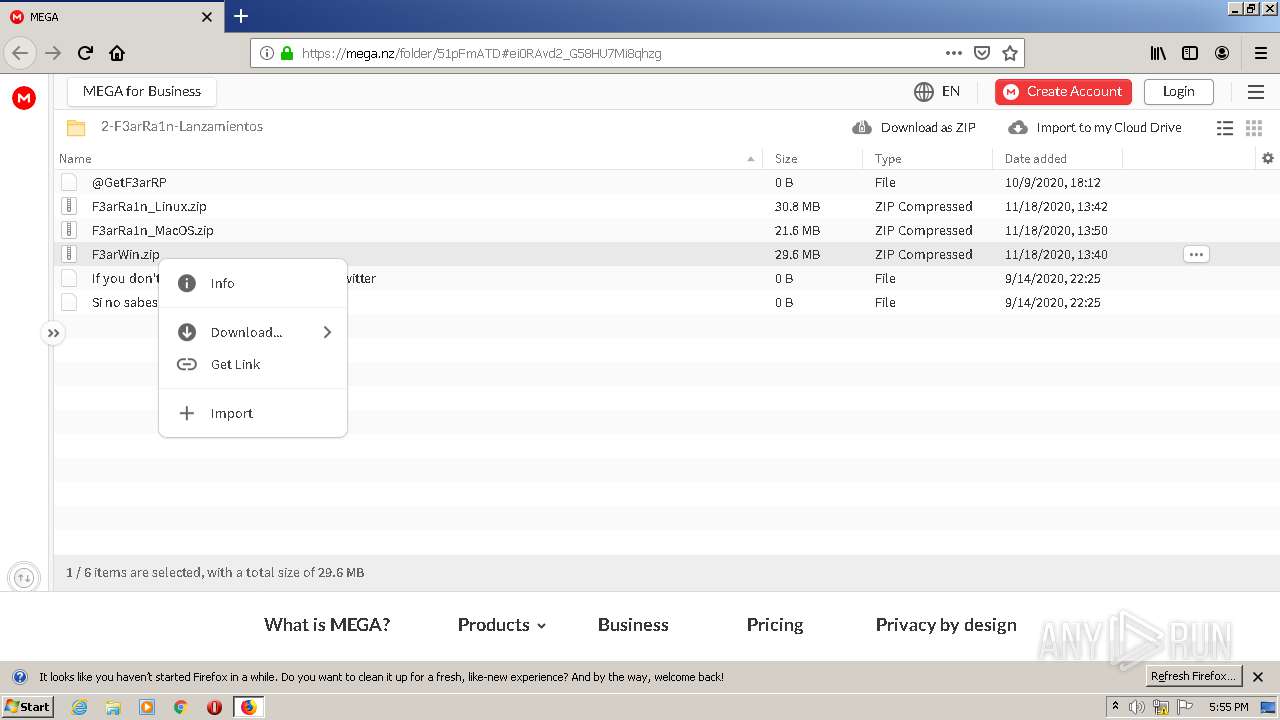Image resolution: width=1280 pixels, height=720 pixels.
Task: Click the red MEGA logo icon
Action: pyautogui.click(x=24, y=97)
